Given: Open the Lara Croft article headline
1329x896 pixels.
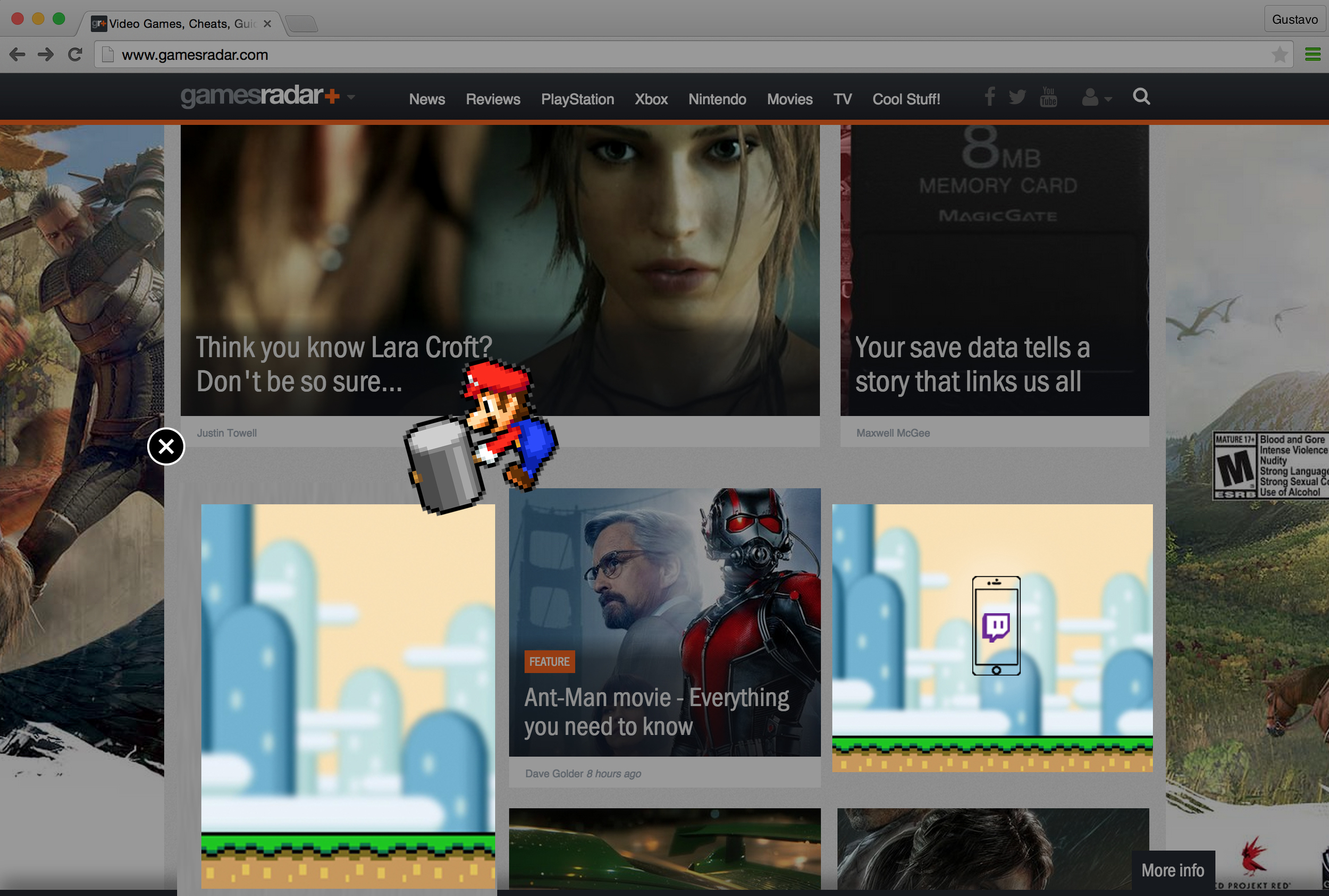Looking at the screenshot, I should pyautogui.click(x=344, y=364).
